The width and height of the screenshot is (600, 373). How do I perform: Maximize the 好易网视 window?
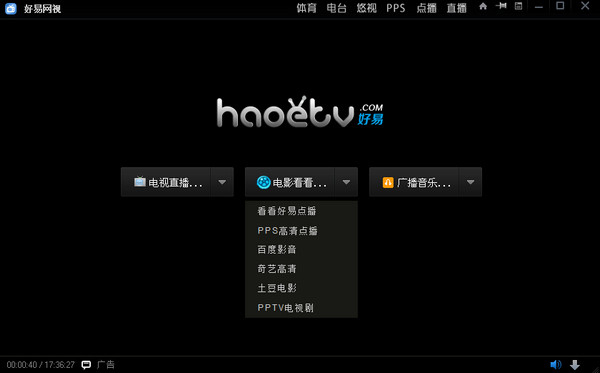coord(560,6)
